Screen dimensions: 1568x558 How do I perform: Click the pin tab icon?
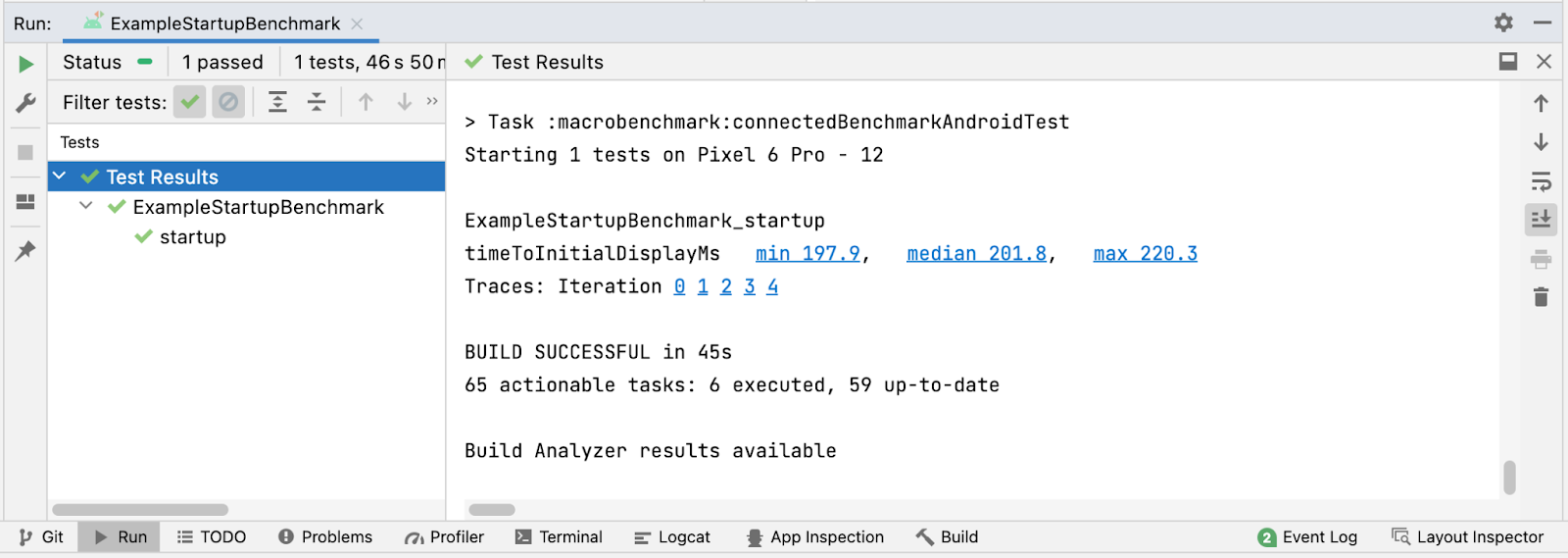pos(25,251)
